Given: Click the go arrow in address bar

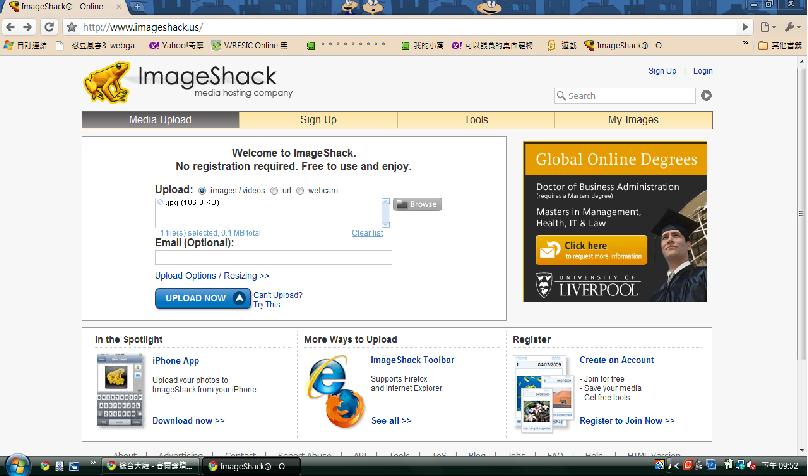Looking at the screenshot, I should pos(745,27).
